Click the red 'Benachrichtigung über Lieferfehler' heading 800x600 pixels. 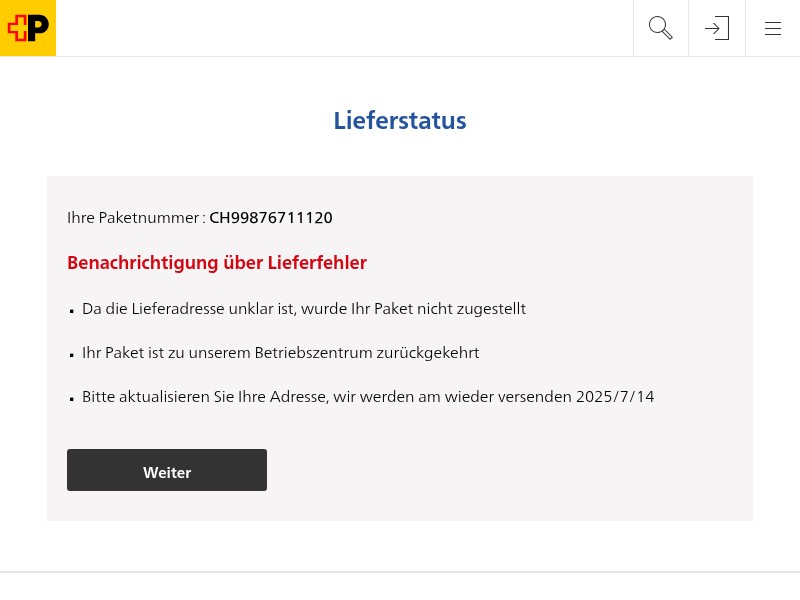tap(217, 263)
